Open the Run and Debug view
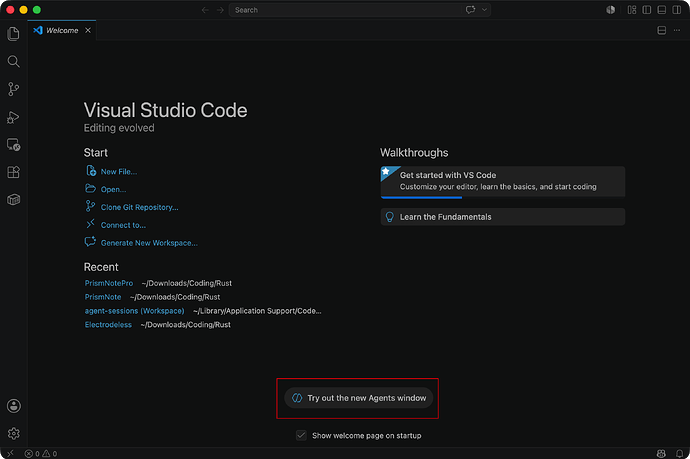This screenshot has height=459, width=690. pos(14,118)
